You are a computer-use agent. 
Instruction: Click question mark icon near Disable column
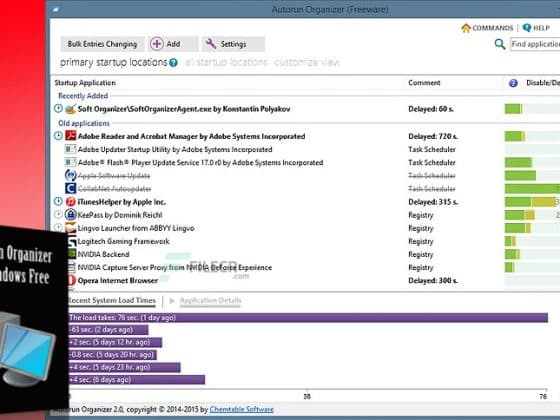(x=513, y=83)
